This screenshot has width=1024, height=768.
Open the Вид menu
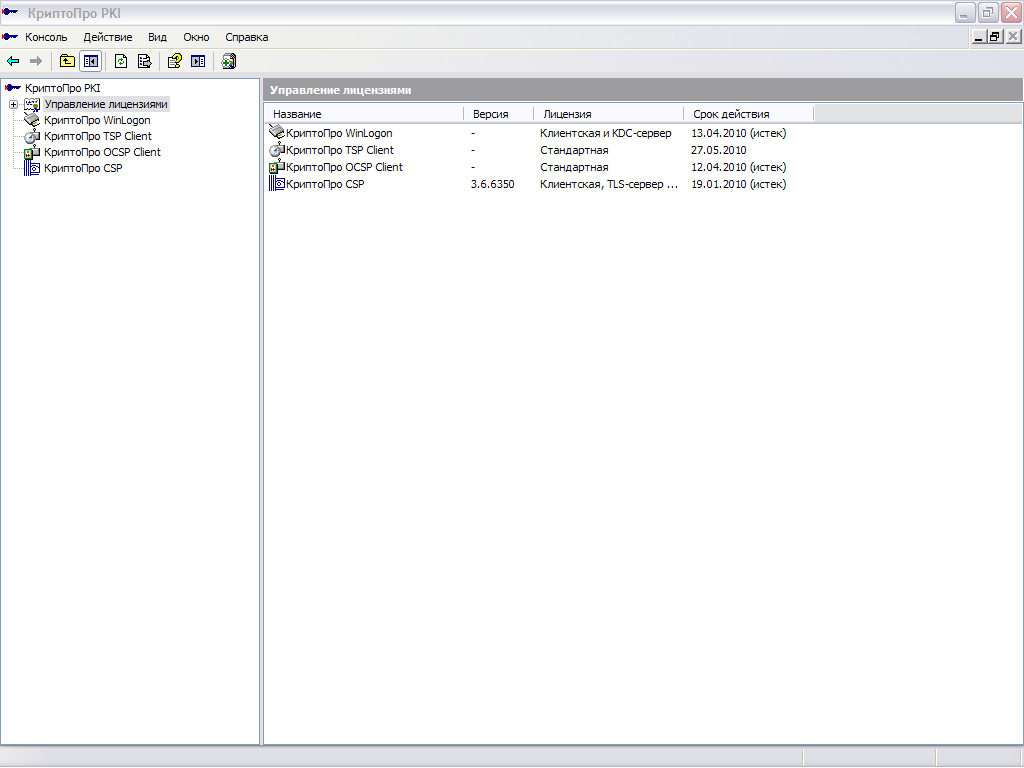(x=157, y=37)
